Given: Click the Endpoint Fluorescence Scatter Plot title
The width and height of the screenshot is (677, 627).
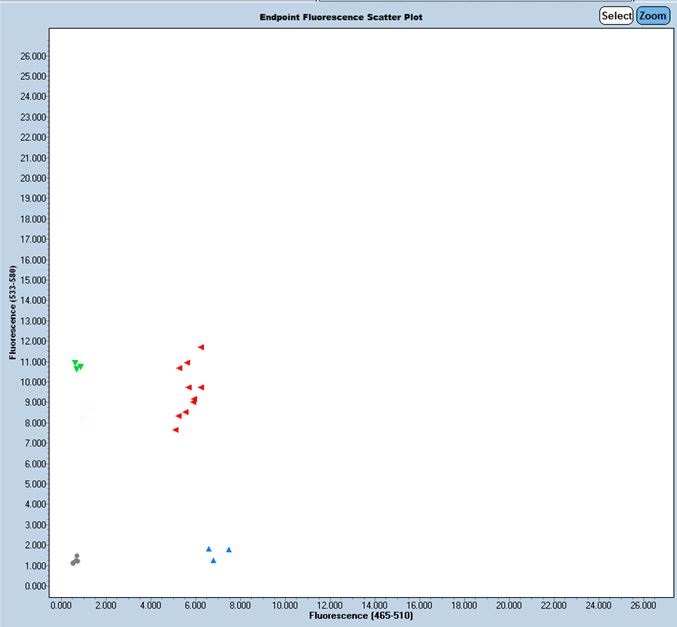Looking at the screenshot, I should 340,17.
